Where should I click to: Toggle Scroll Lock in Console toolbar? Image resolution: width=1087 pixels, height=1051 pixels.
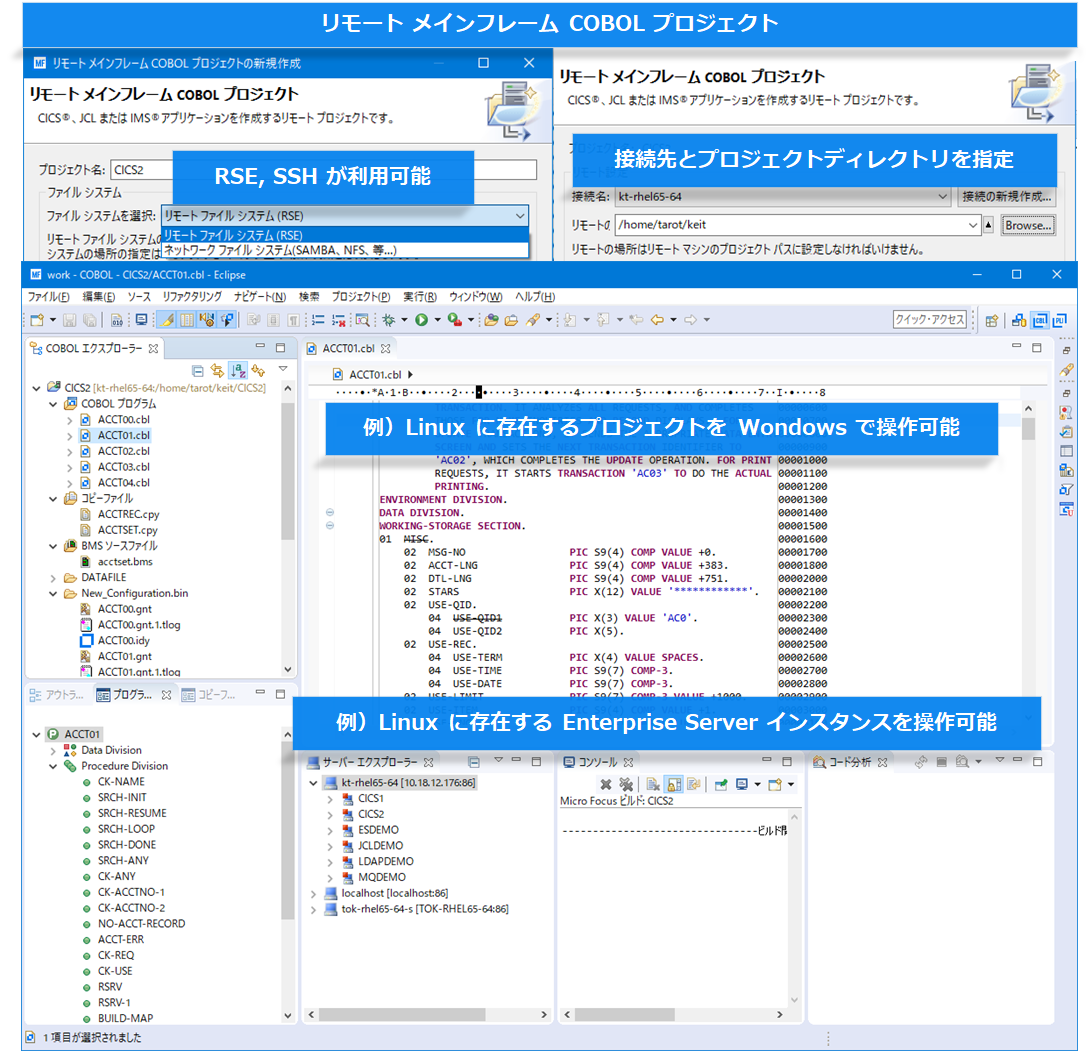673,784
